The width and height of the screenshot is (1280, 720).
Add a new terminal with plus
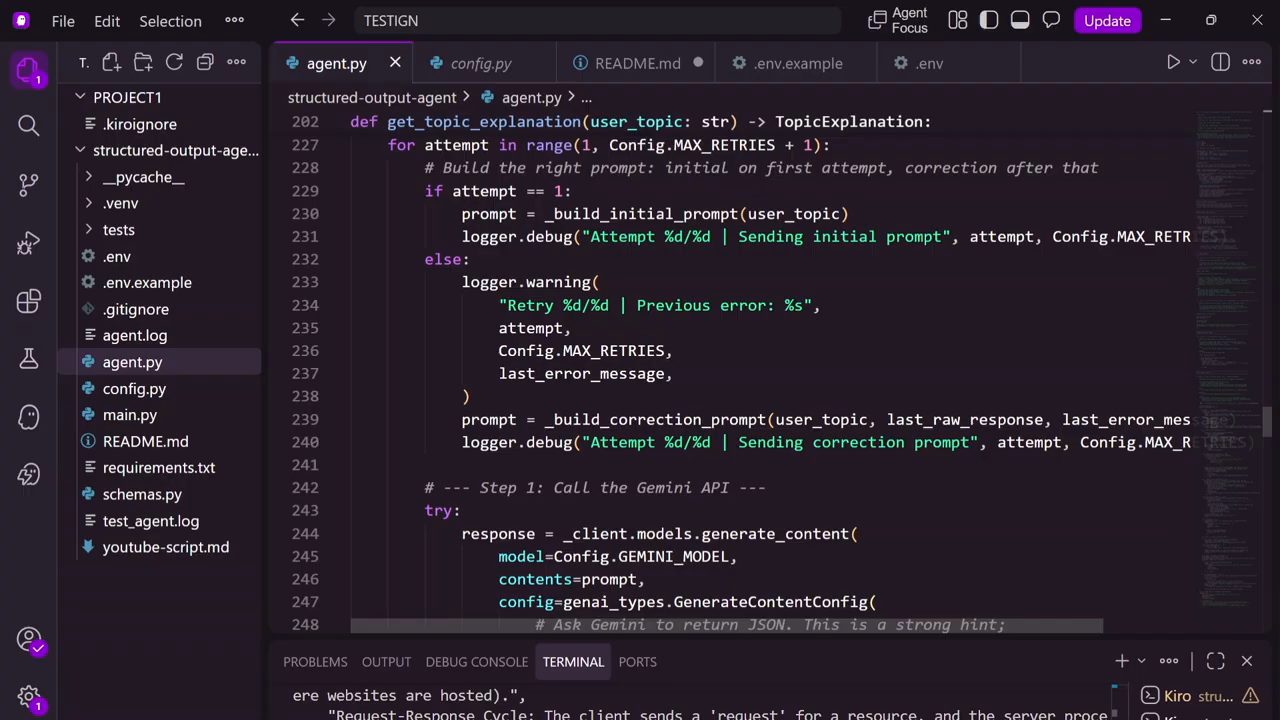[1122, 661]
